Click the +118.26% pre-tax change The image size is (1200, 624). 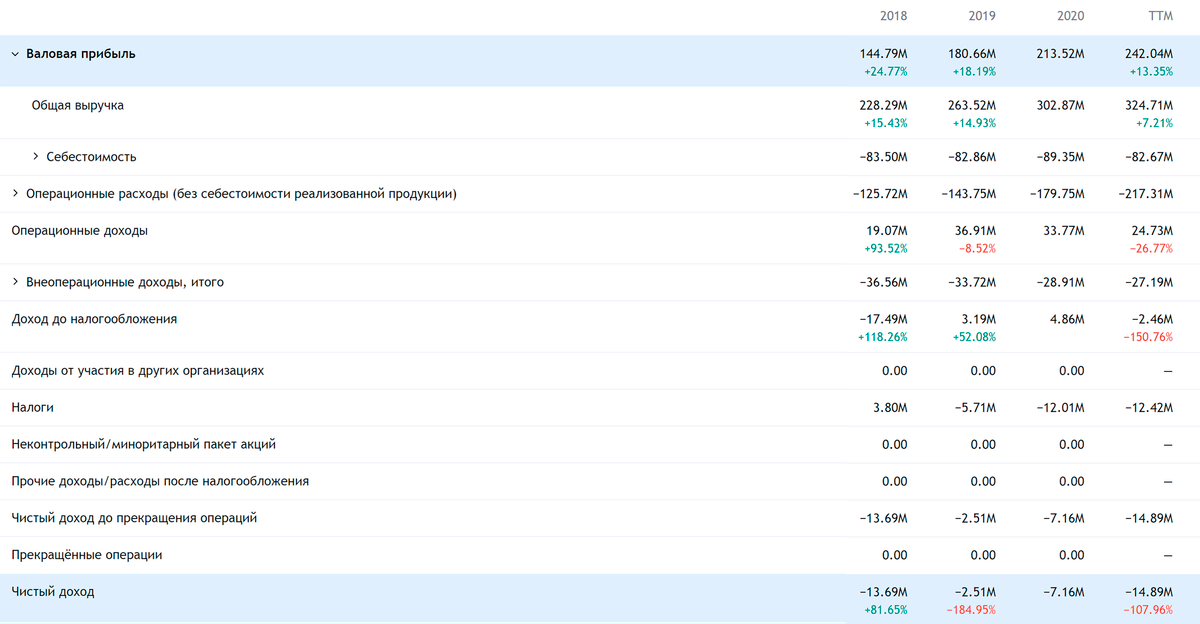pyautogui.click(x=883, y=337)
